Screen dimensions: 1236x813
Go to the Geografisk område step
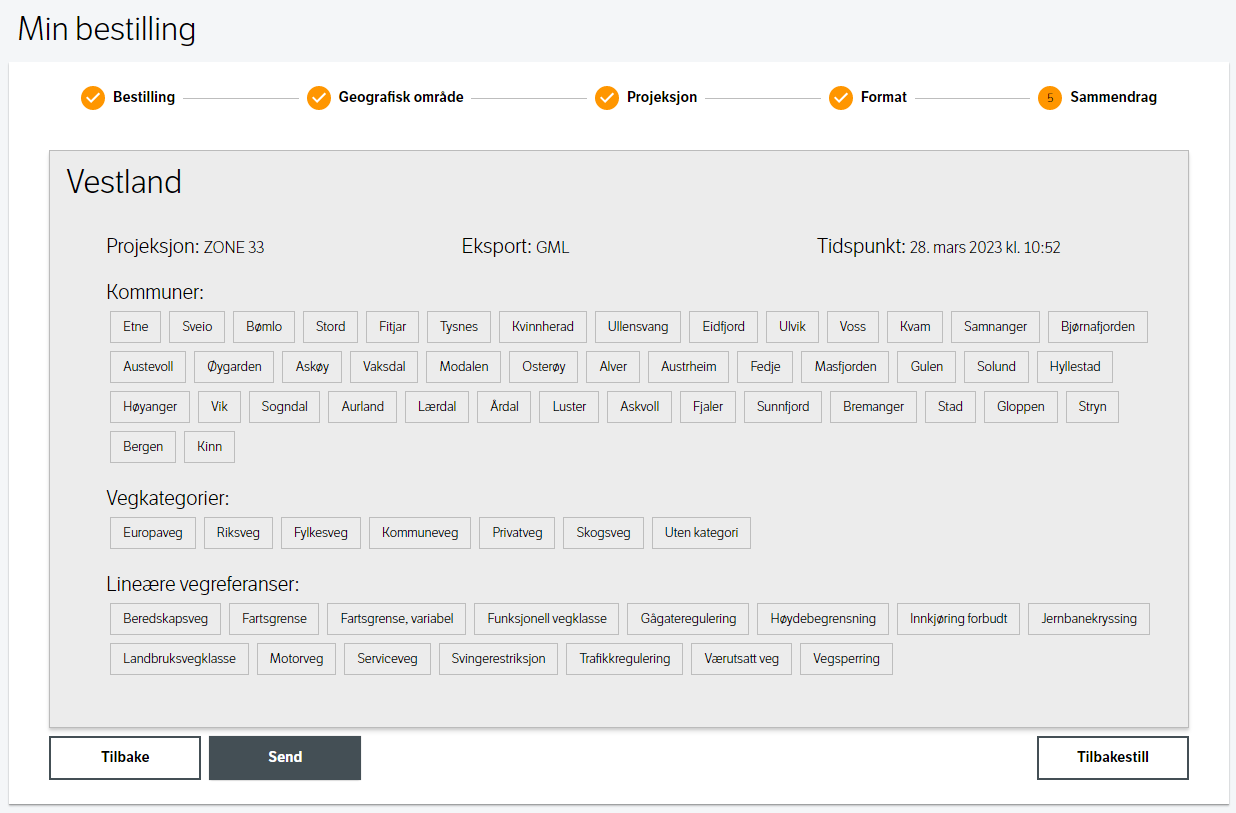pyautogui.click(x=385, y=98)
